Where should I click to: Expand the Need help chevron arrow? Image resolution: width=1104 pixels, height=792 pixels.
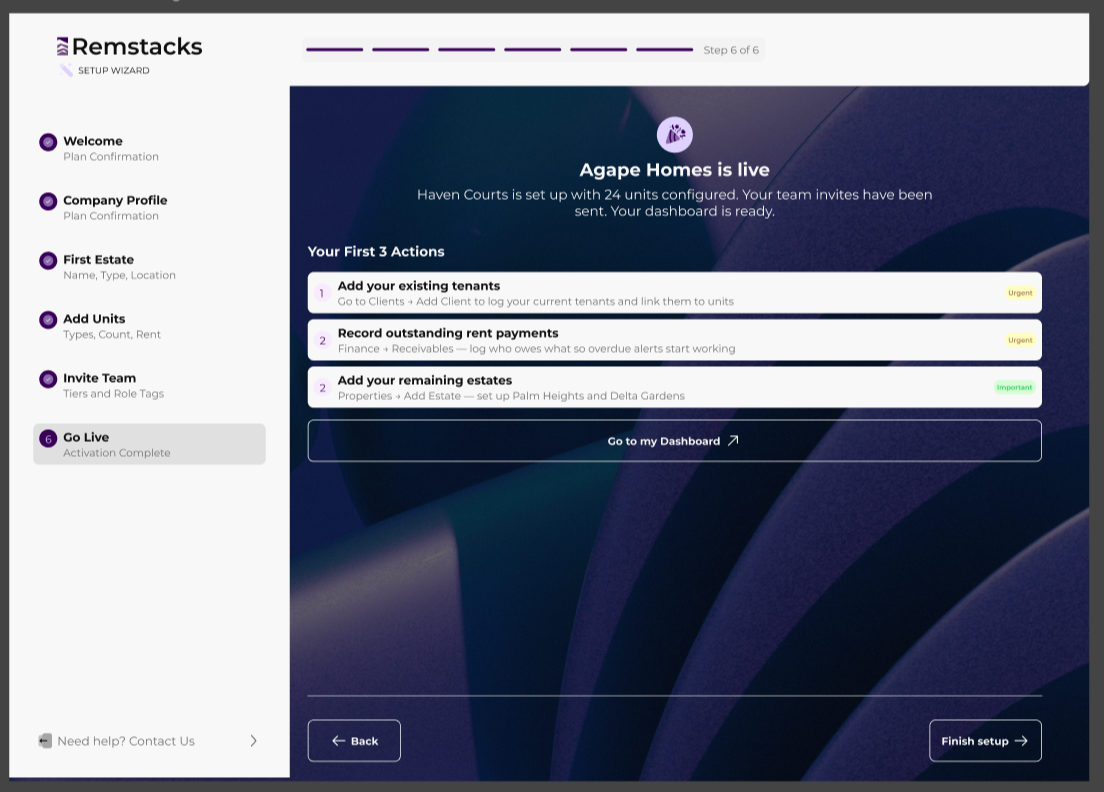click(x=253, y=741)
